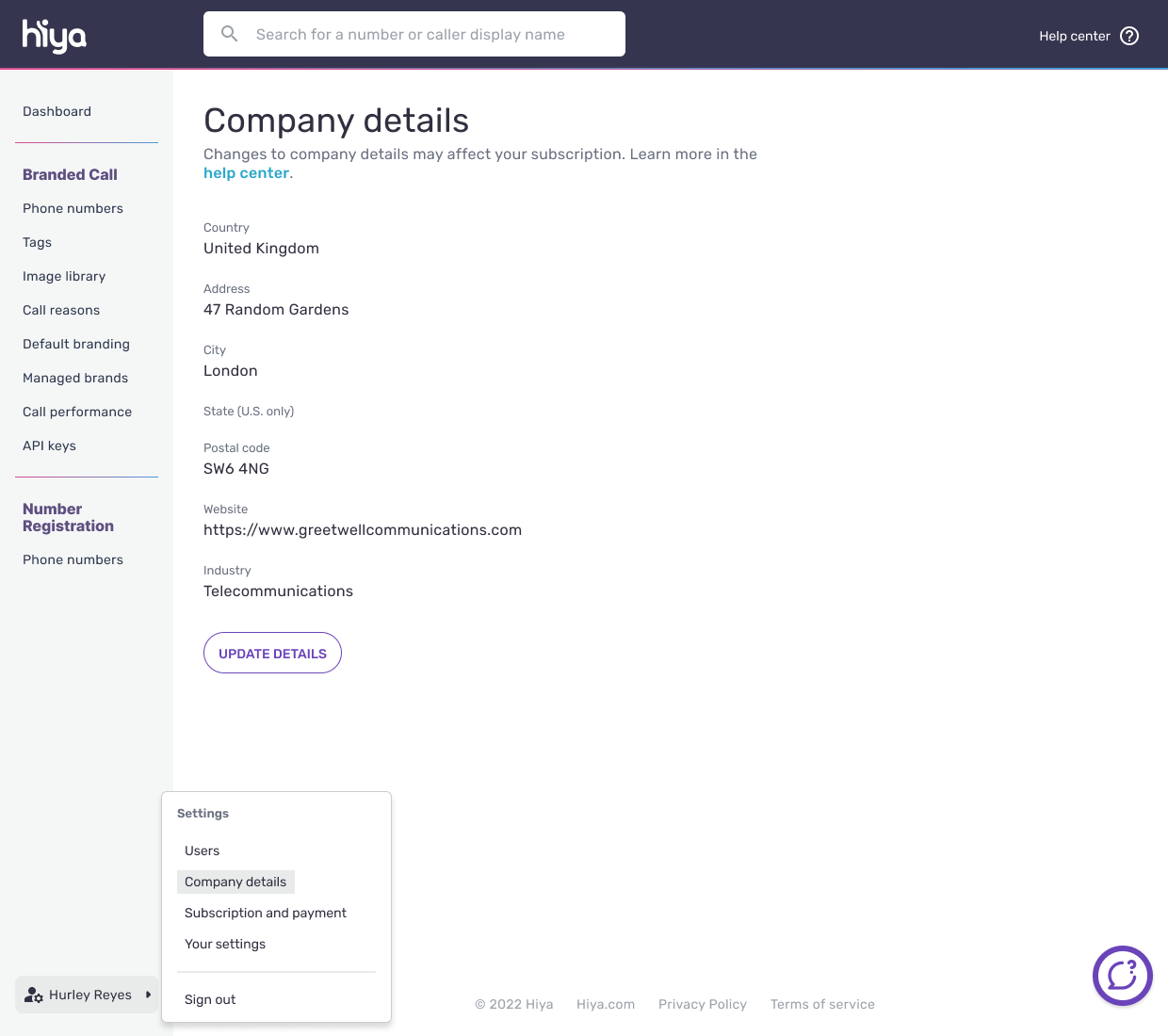This screenshot has height=1036, width=1168.
Task: Go to the Dashboard page
Action: 57,111
